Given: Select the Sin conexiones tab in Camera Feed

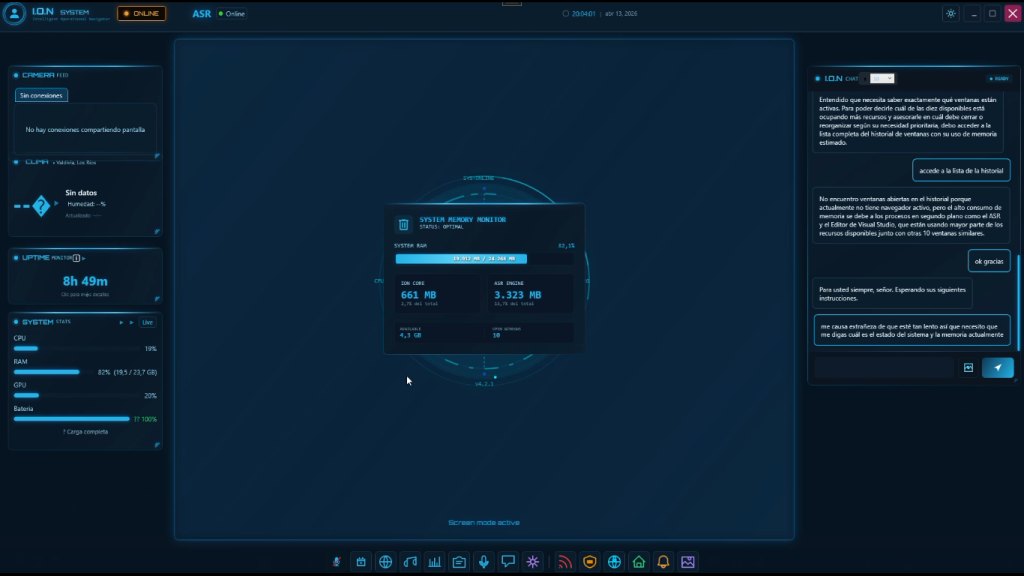Looking at the screenshot, I should tap(42, 96).
